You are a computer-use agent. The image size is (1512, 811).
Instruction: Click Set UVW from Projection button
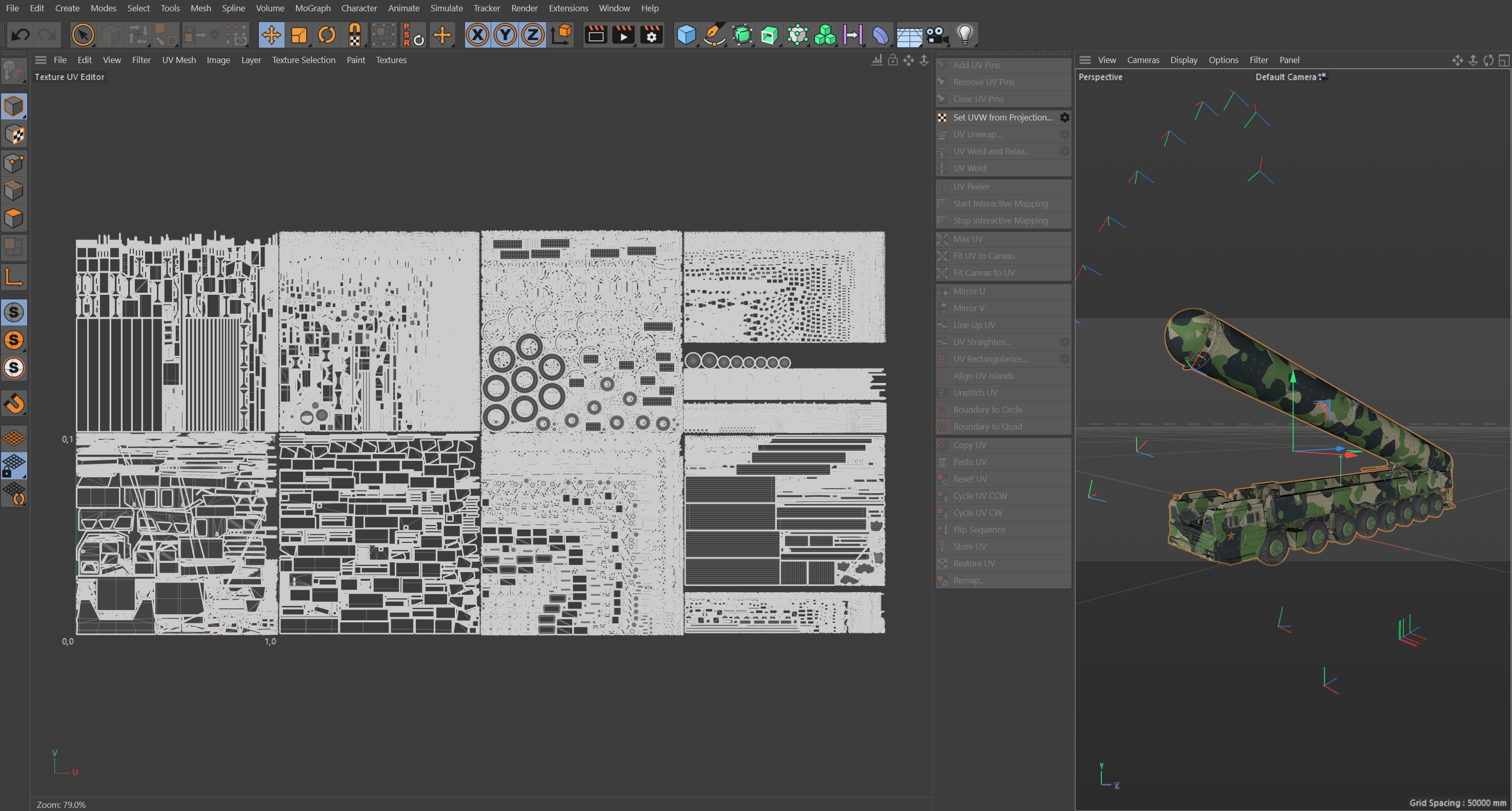coord(1002,117)
